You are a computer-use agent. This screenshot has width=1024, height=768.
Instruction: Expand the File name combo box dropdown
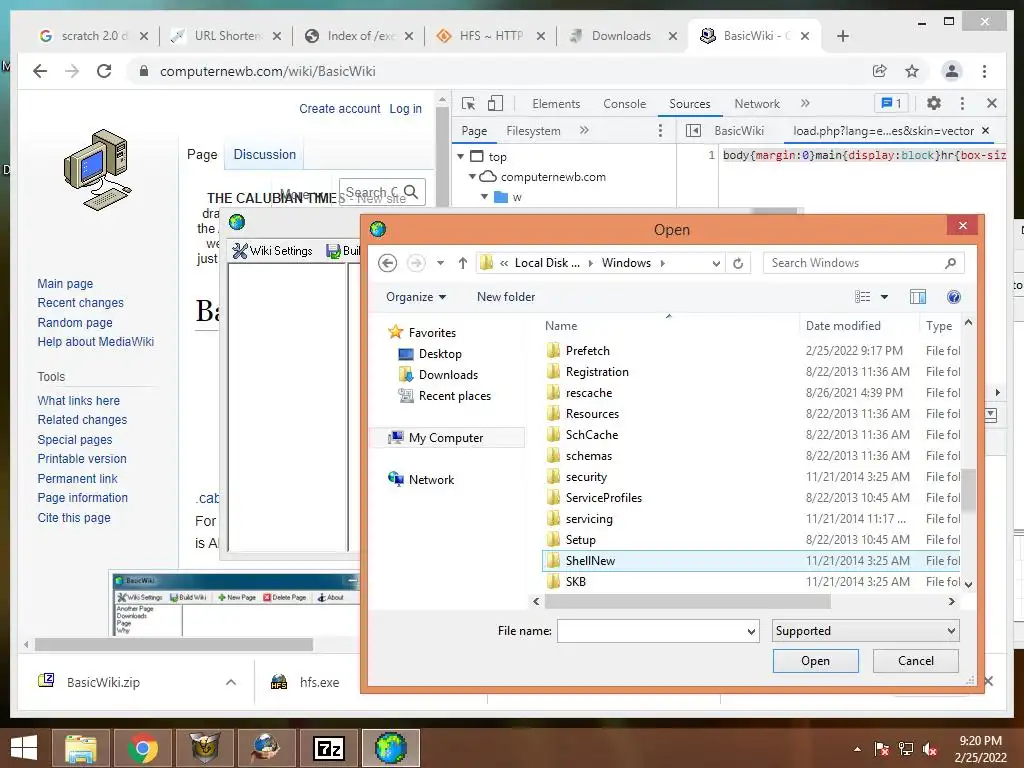pos(751,631)
